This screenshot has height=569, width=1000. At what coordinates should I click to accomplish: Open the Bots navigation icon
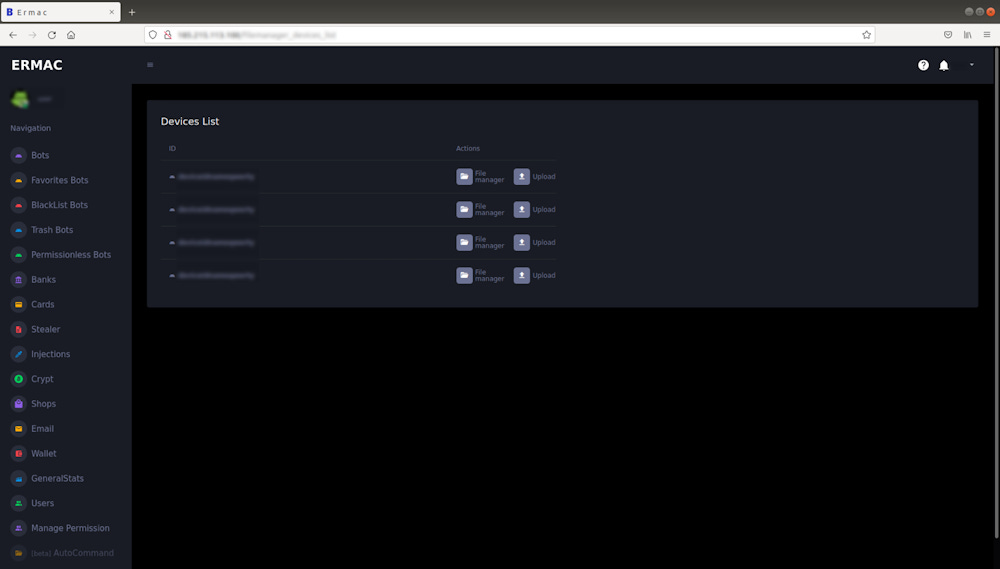point(18,155)
